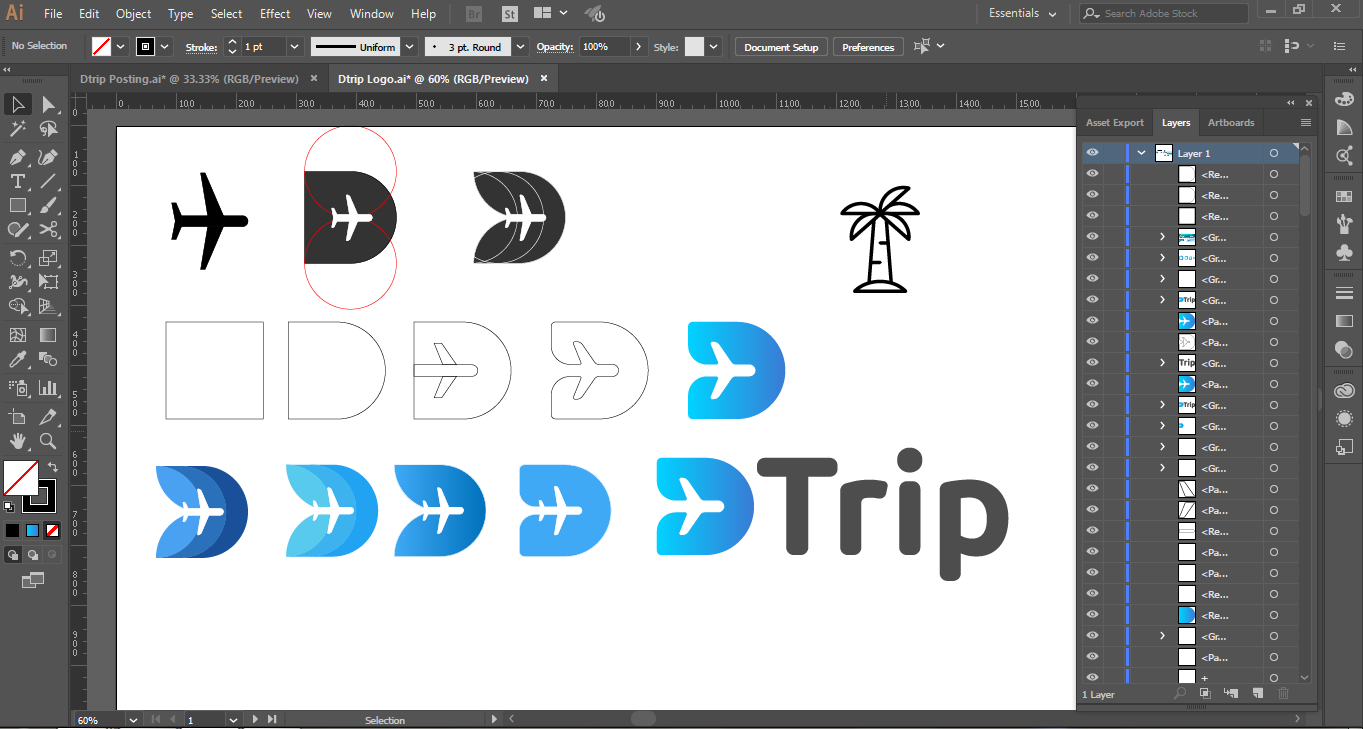Select the Hand tool

point(18,441)
